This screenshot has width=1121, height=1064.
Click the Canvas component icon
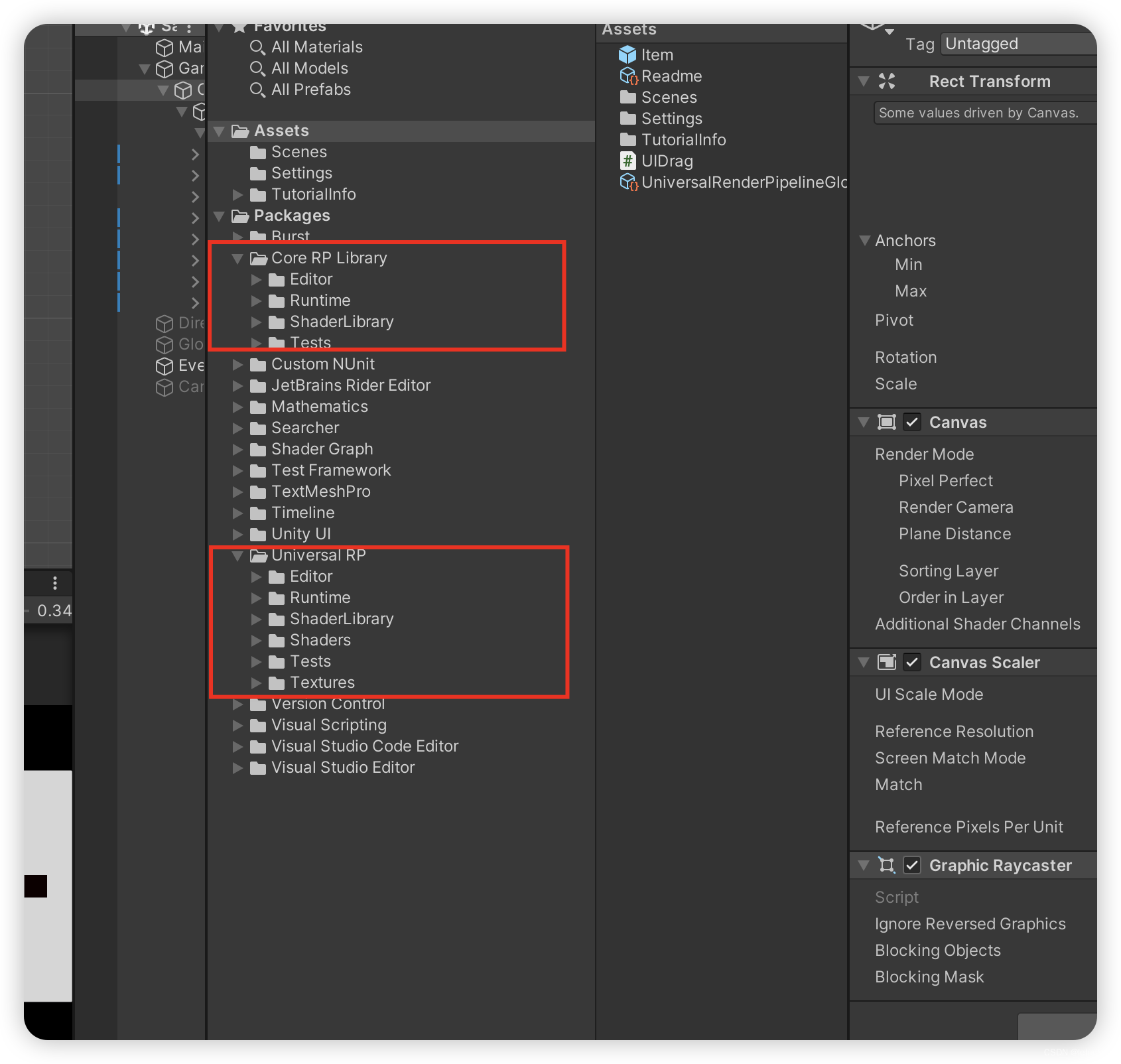[888, 422]
